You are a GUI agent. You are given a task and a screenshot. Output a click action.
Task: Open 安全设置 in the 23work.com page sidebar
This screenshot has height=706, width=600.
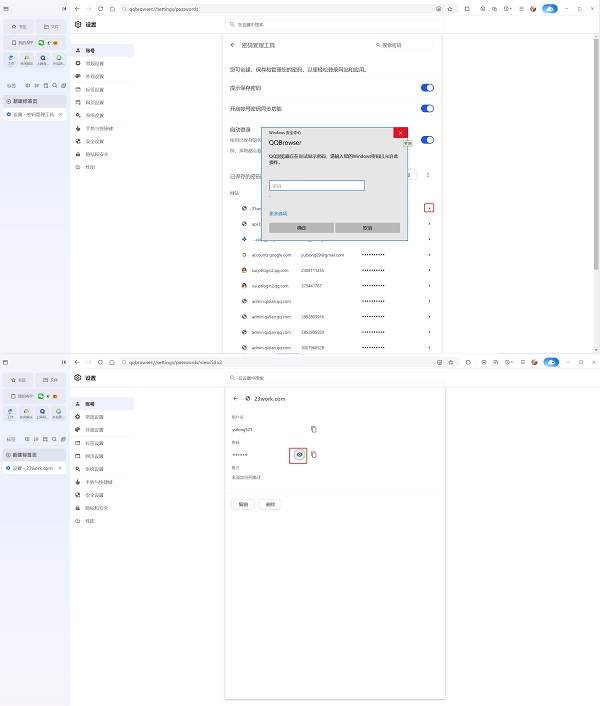pyautogui.click(x=95, y=494)
